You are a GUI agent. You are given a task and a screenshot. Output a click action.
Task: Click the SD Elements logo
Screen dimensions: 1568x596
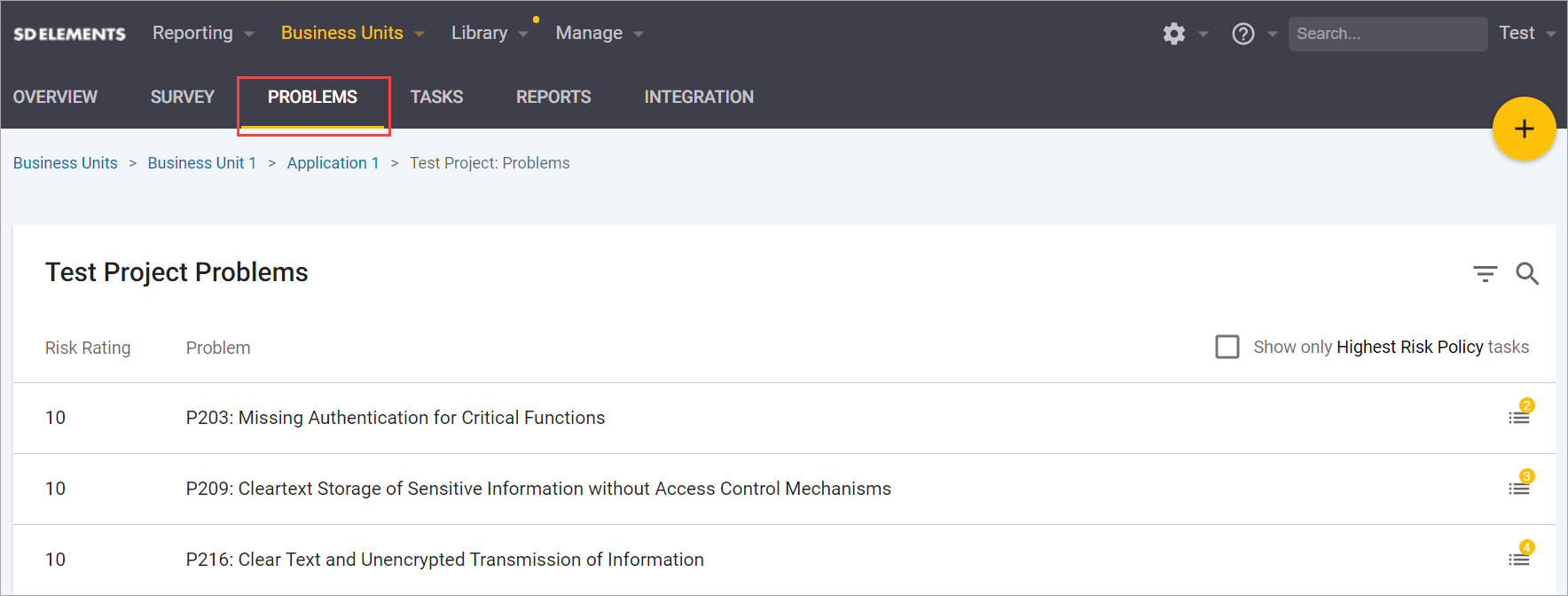tap(69, 34)
